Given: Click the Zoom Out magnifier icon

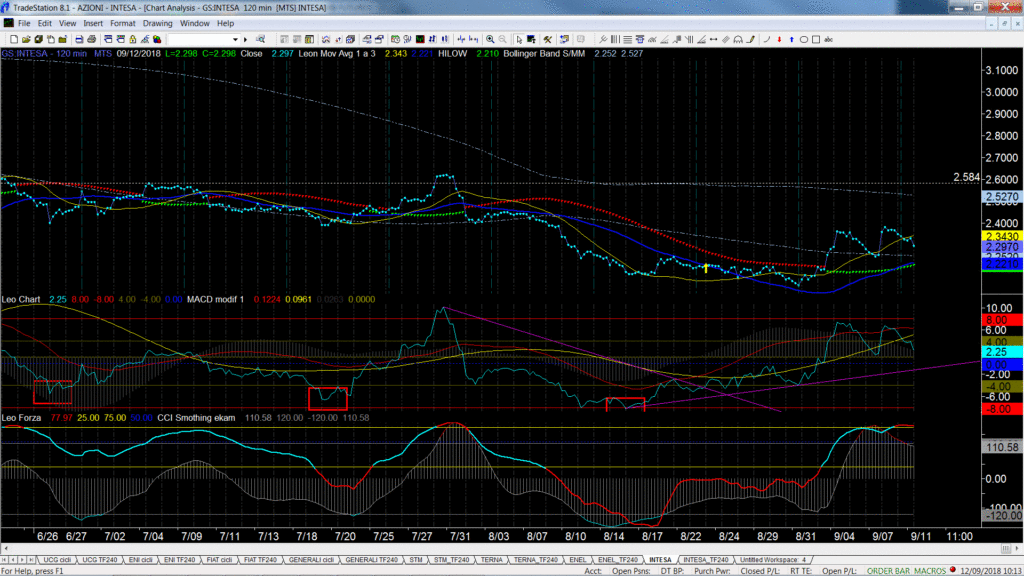Looking at the screenshot, I should click(502, 40).
